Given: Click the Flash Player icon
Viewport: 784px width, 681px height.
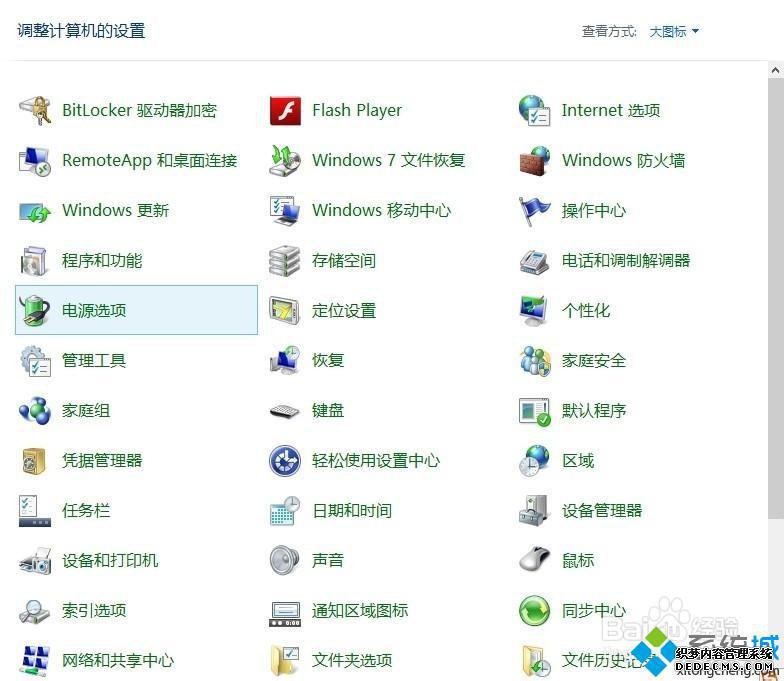Looking at the screenshot, I should 285,110.
